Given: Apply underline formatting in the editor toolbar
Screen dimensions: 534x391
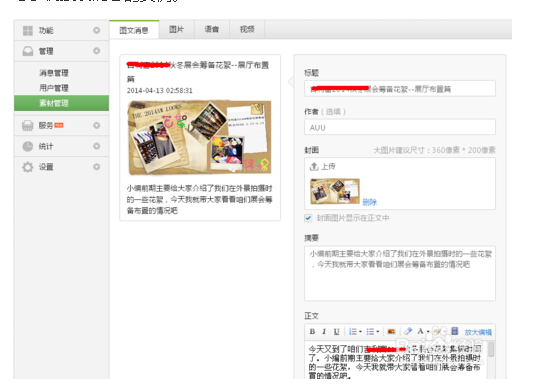Looking at the screenshot, I should (x=336, y=331).
